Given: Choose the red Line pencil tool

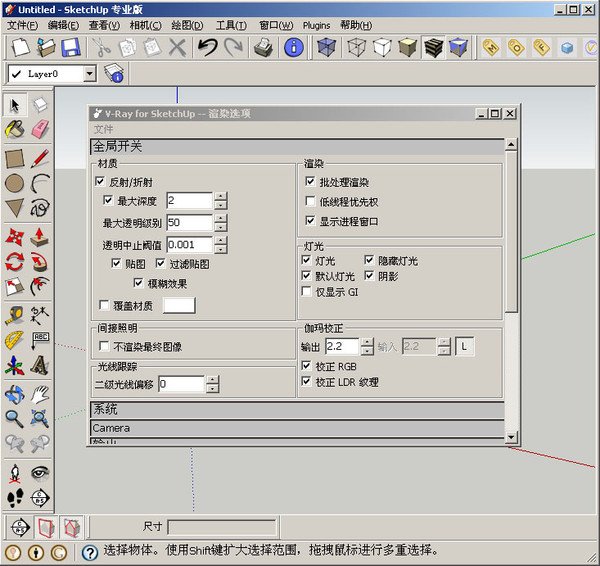Looking at the screenshot, I should (x=40, y=158).
